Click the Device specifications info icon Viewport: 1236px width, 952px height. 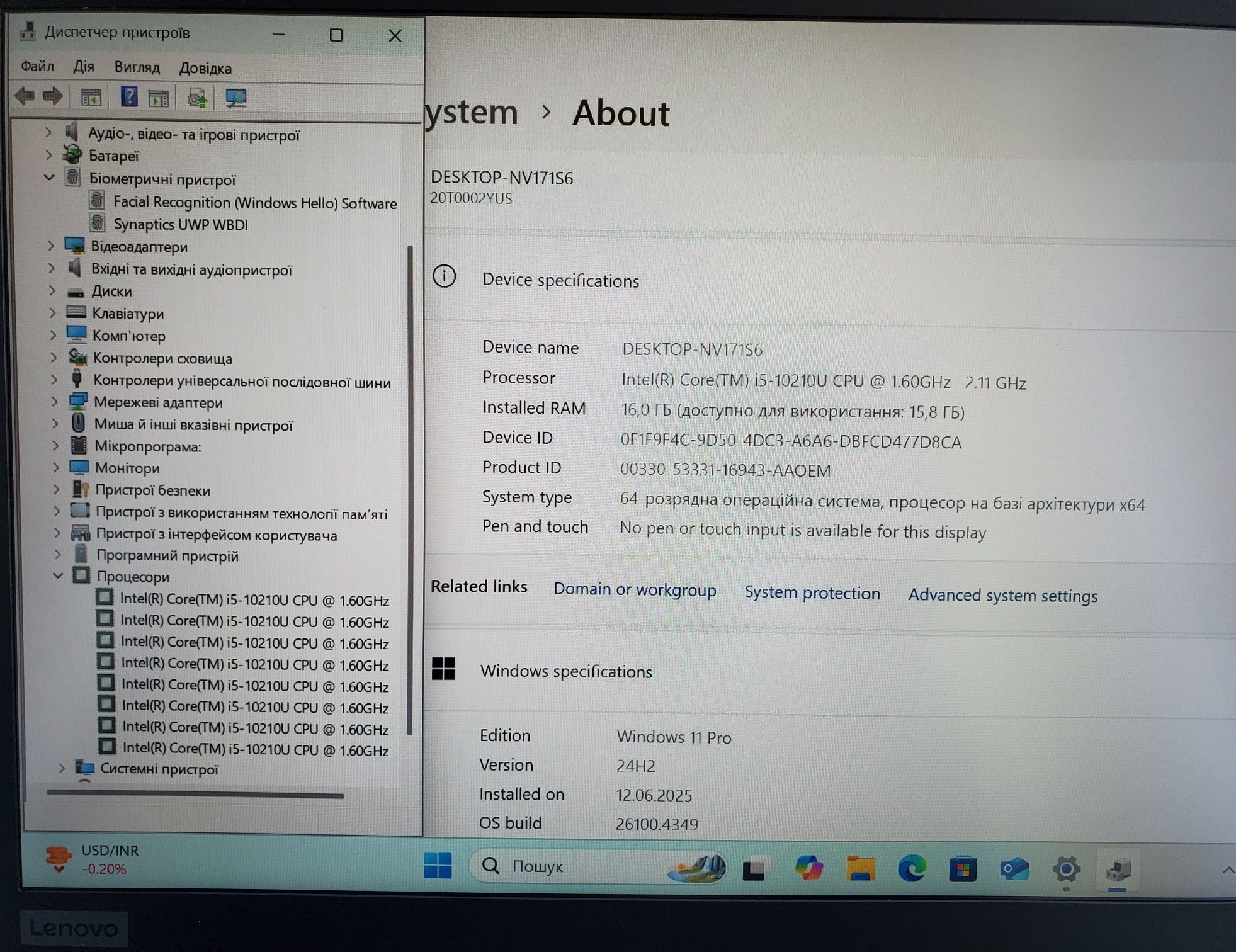[x=445, y=276]
